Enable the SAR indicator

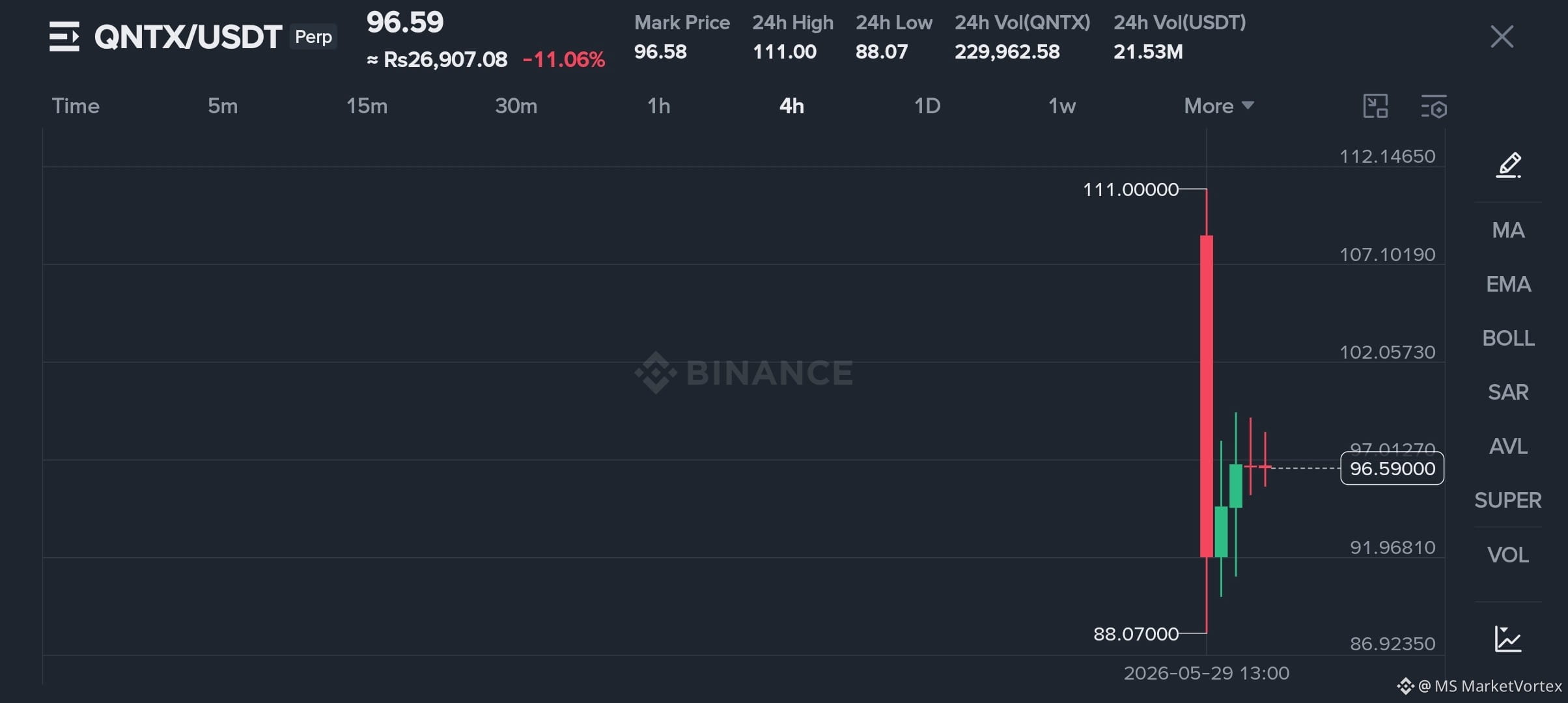point(1508,392)
